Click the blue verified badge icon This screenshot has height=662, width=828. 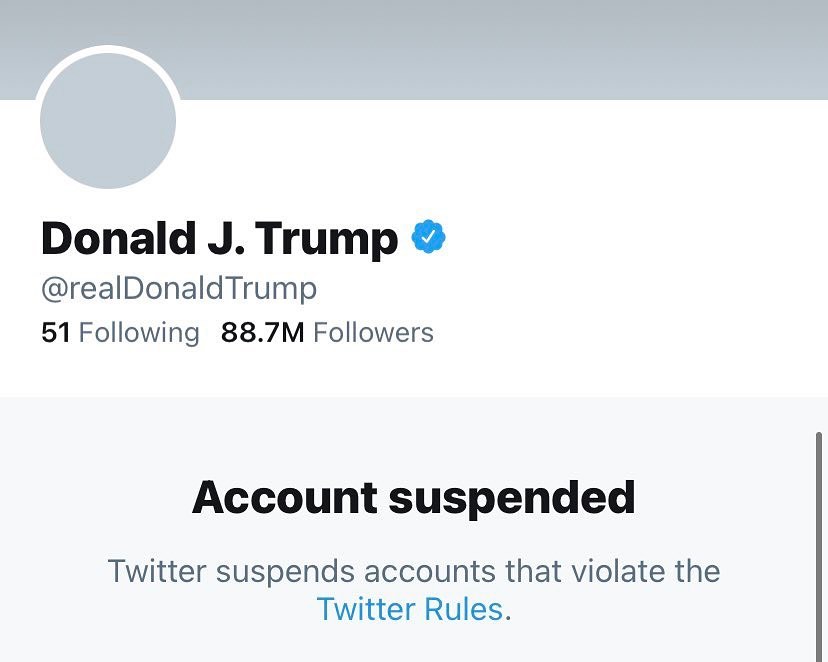pyautogui.click(x=429, y=238)
